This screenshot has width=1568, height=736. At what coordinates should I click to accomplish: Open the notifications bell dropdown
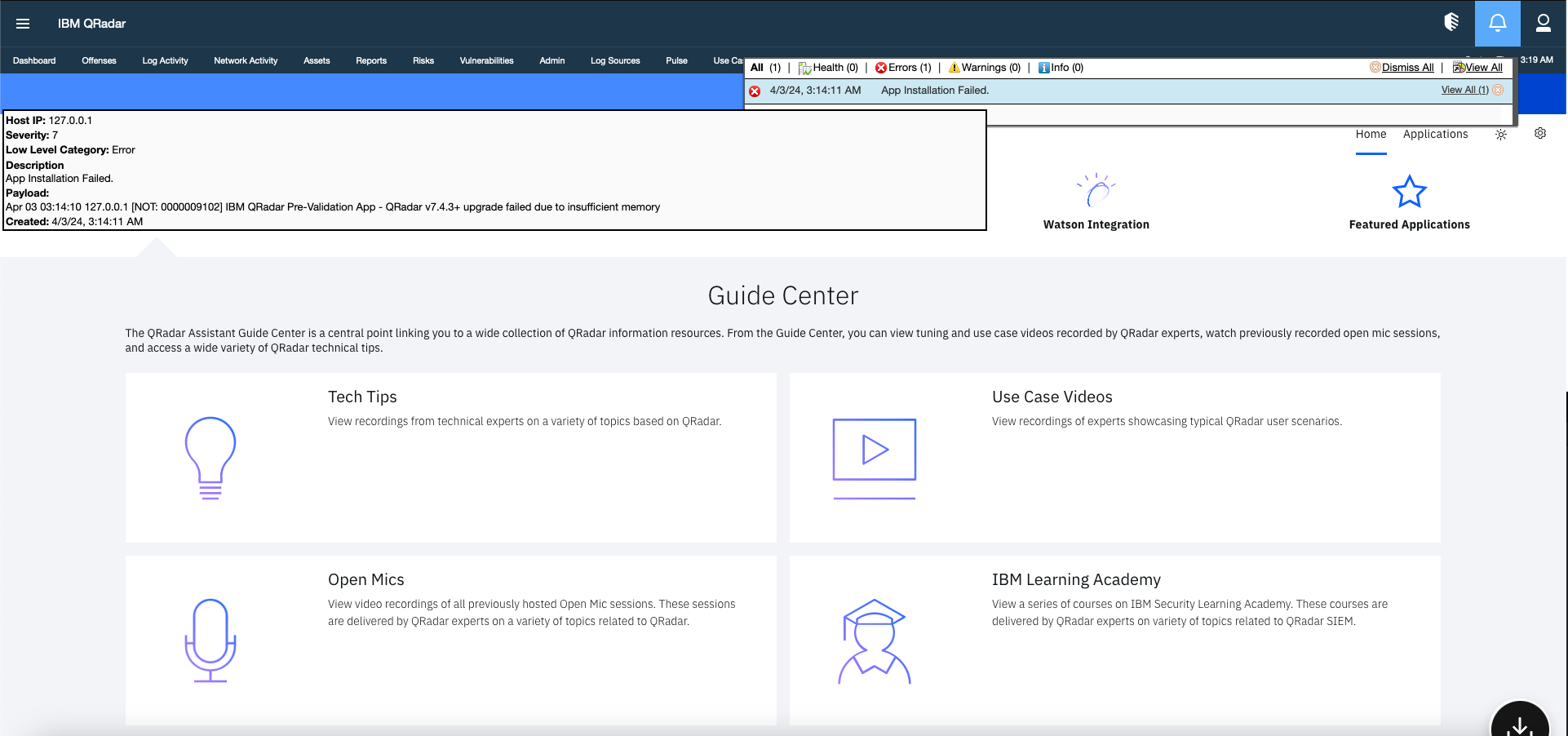tap(1498, 23)
